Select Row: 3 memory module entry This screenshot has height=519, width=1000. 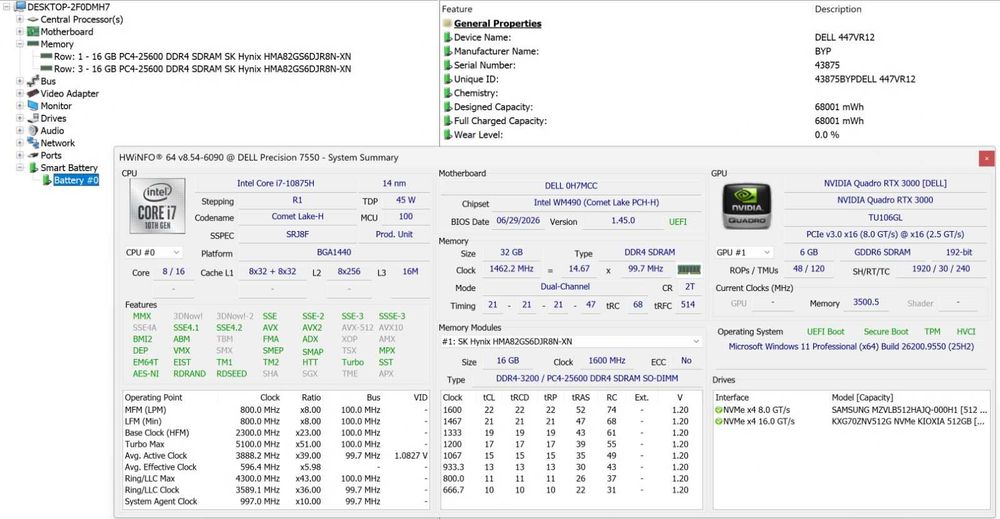pyautogui.click(x=202, y=69)
